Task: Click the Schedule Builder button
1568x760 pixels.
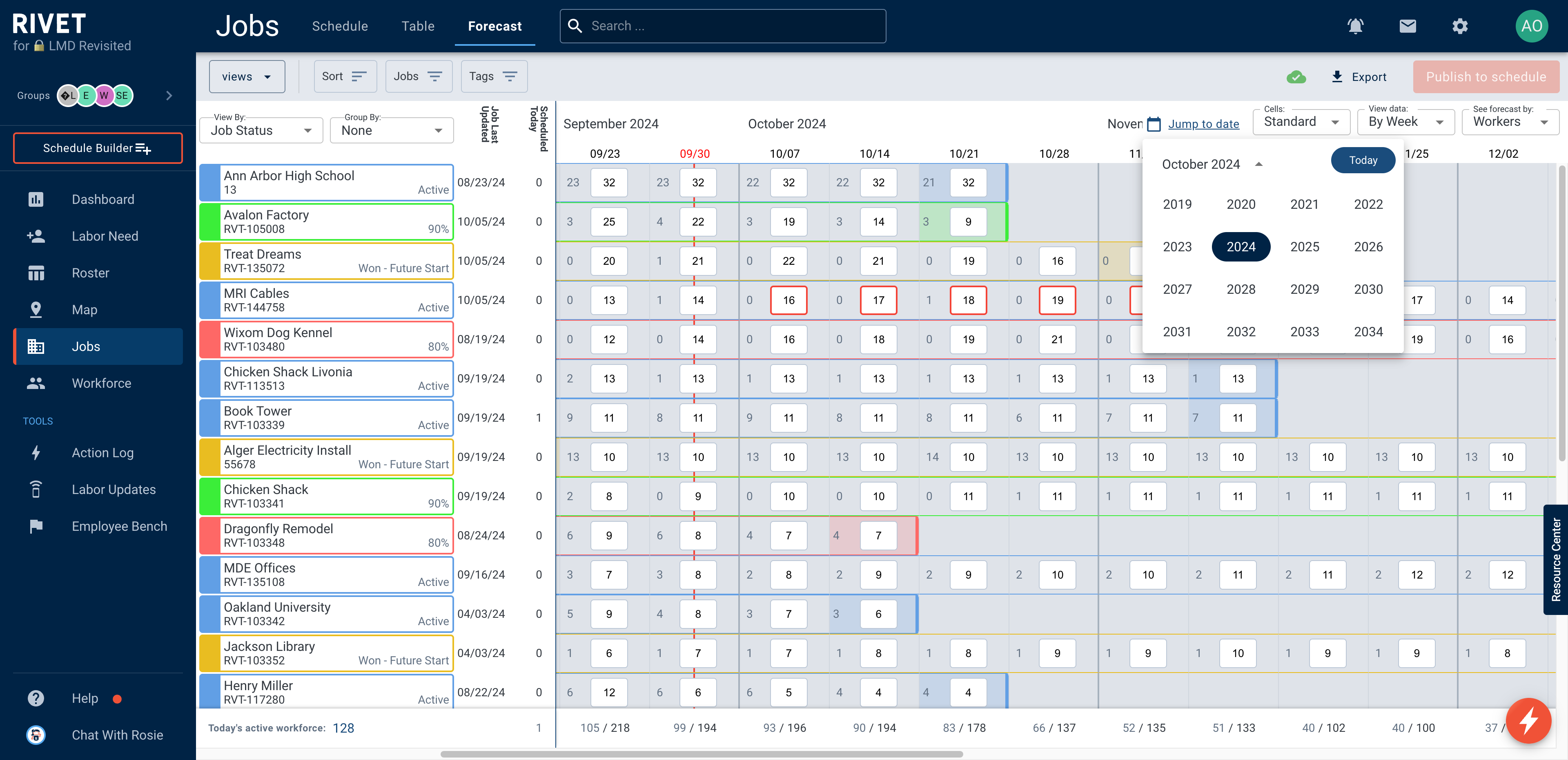Action: (98, 148)
